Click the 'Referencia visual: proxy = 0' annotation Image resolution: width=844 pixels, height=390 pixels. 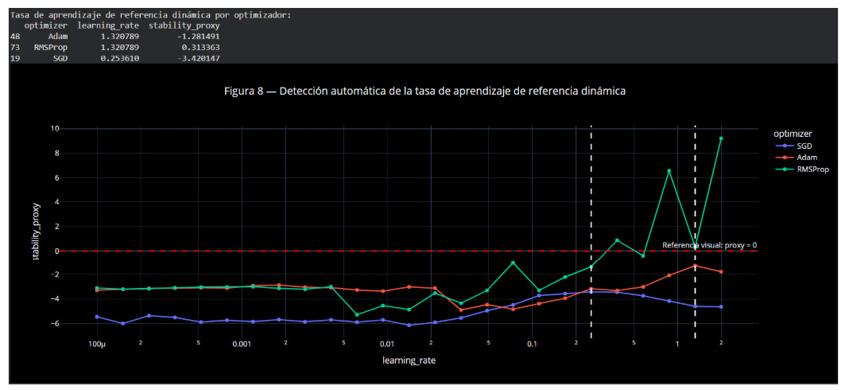(709, 245)
